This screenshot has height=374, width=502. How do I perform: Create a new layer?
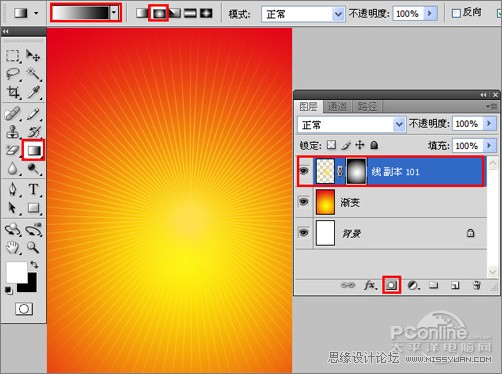tap(455, 285)
